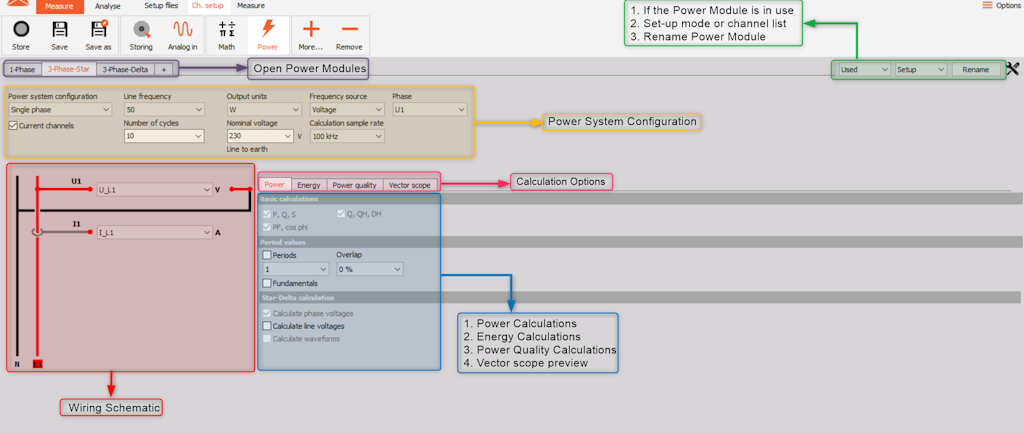Open Power system configuration dropdown
The height and width of the screenshot is (433, 1024).
pos(59,110)
